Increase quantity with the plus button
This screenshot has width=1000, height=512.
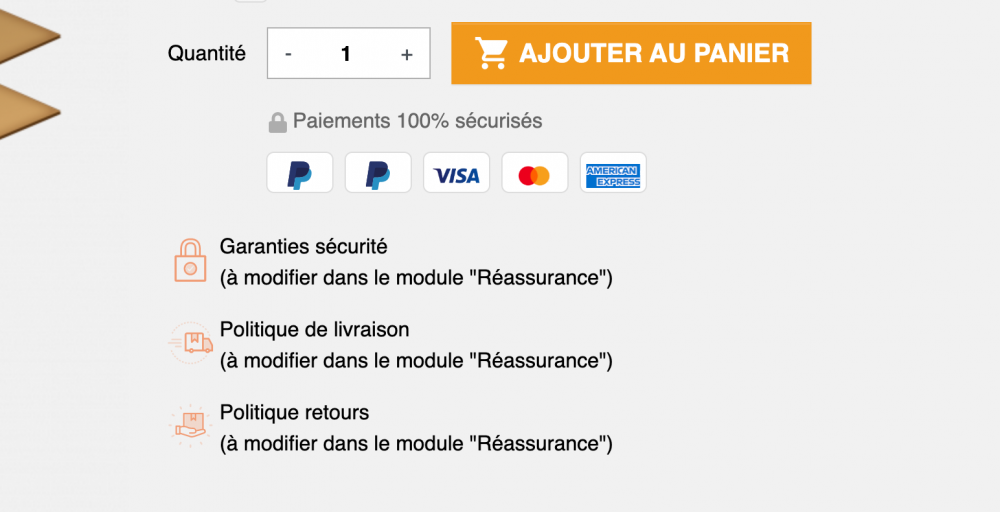coord(406,54)
